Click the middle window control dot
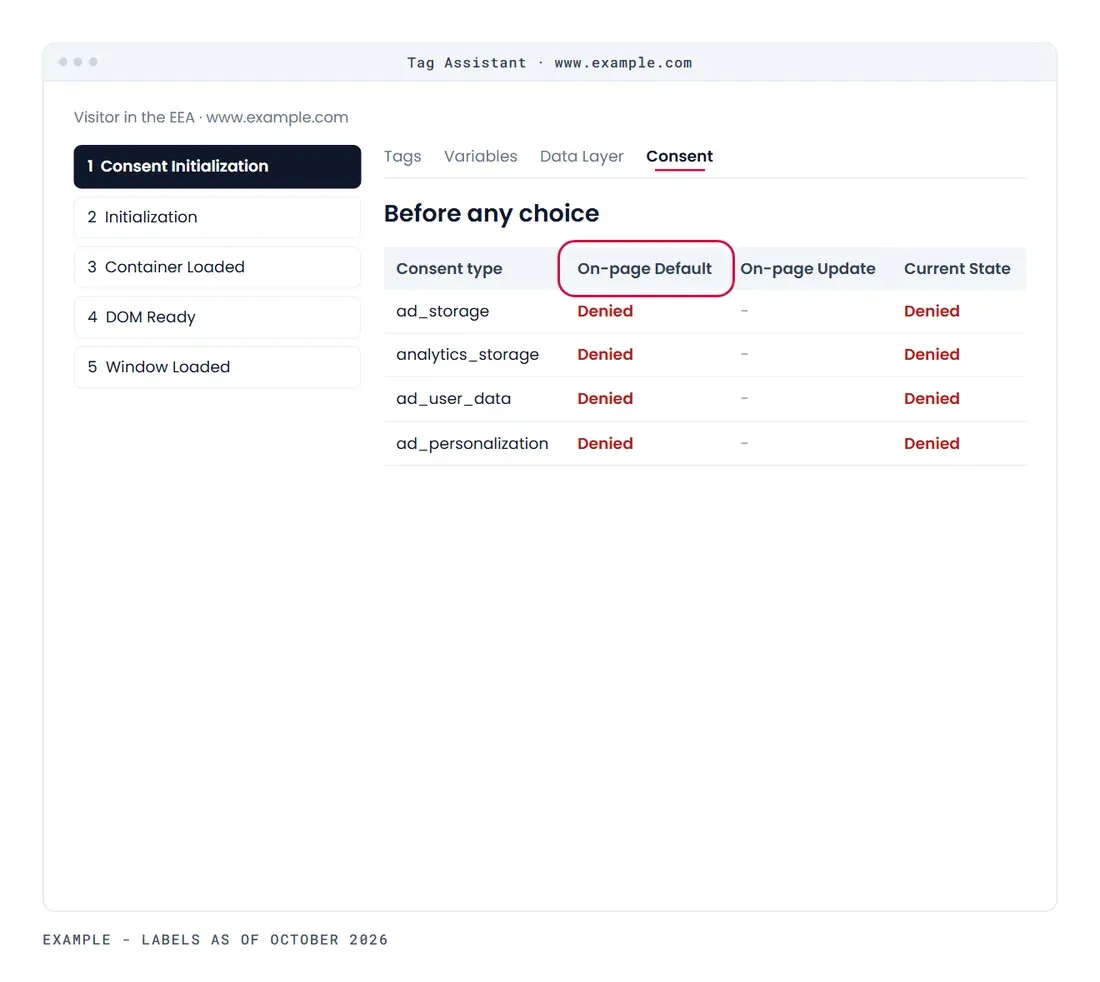The width and height of the screenshot is (1100, 982). (78, 62)
